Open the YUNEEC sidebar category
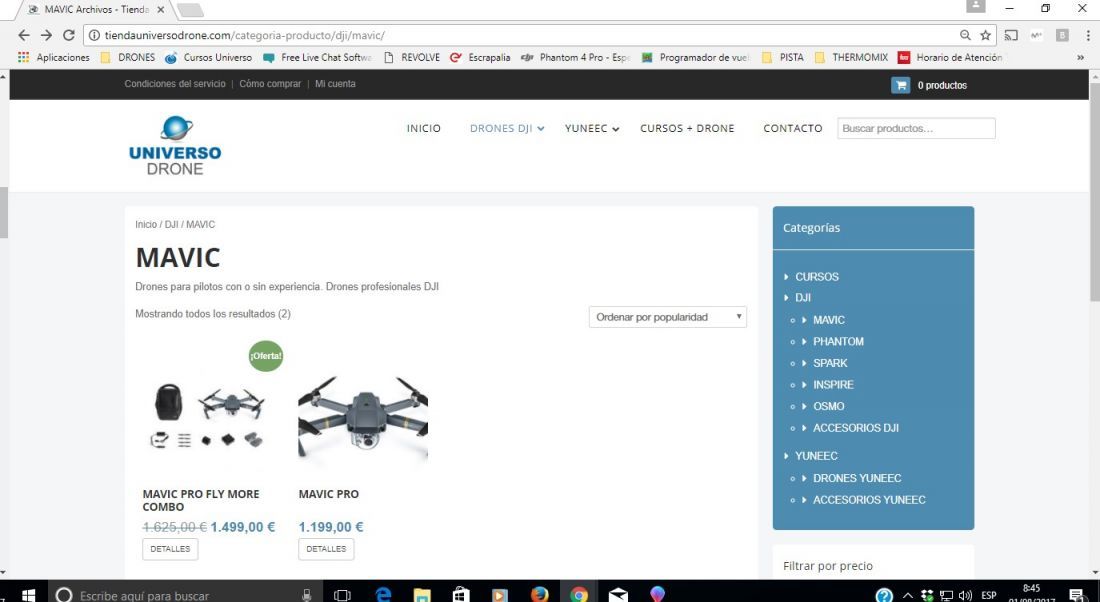 (x=817, y=456)
